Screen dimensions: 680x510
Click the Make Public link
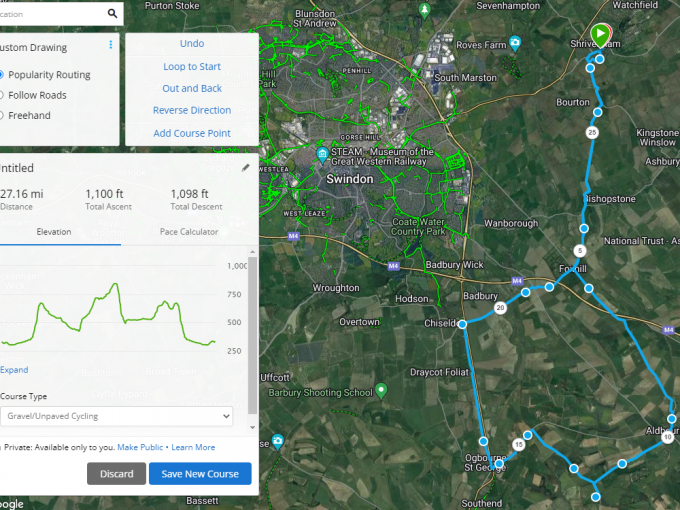coord(140,447)
